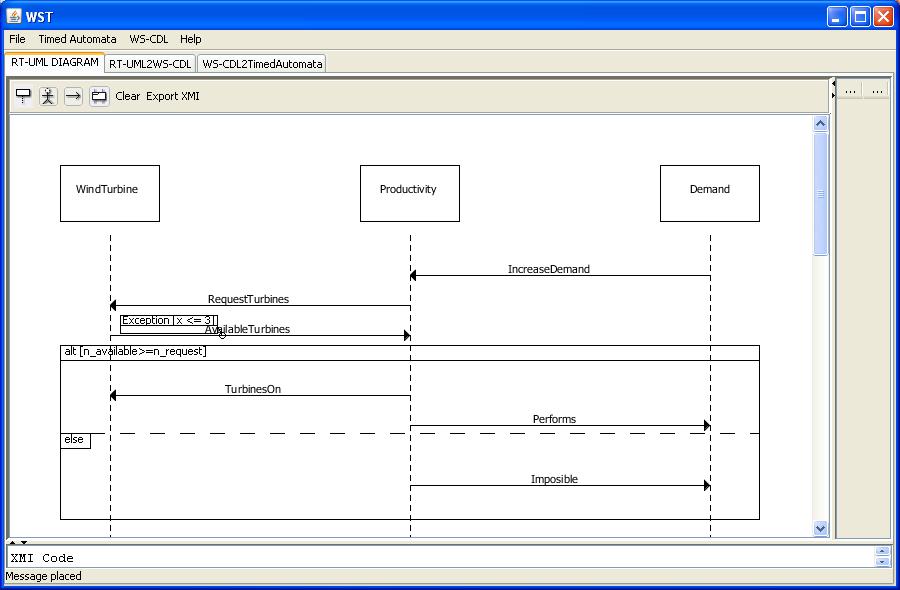Close the WST window

point(883,16)
